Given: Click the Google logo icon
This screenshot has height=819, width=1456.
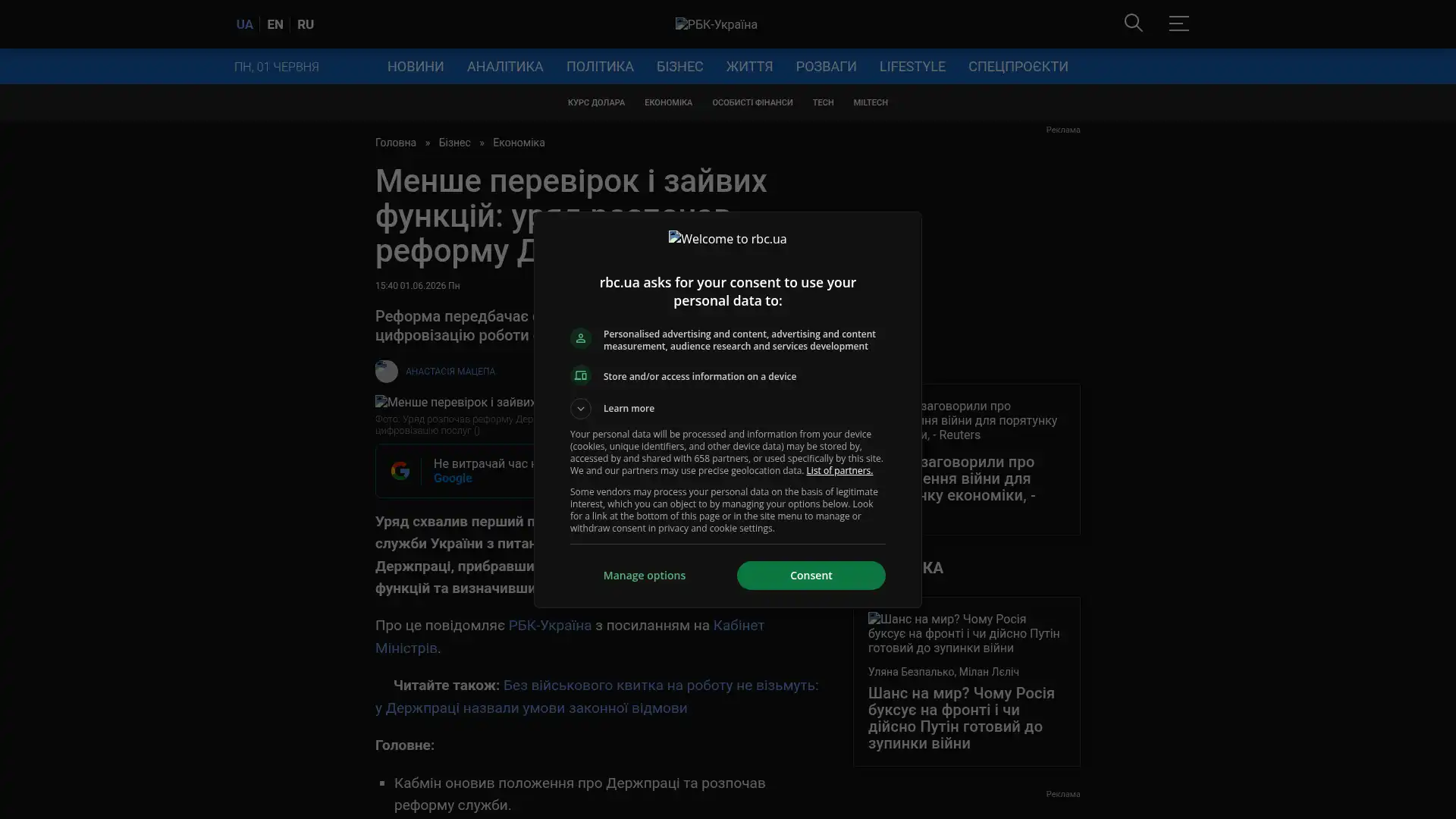Looking at the screenshot, I should pos(400,471).
